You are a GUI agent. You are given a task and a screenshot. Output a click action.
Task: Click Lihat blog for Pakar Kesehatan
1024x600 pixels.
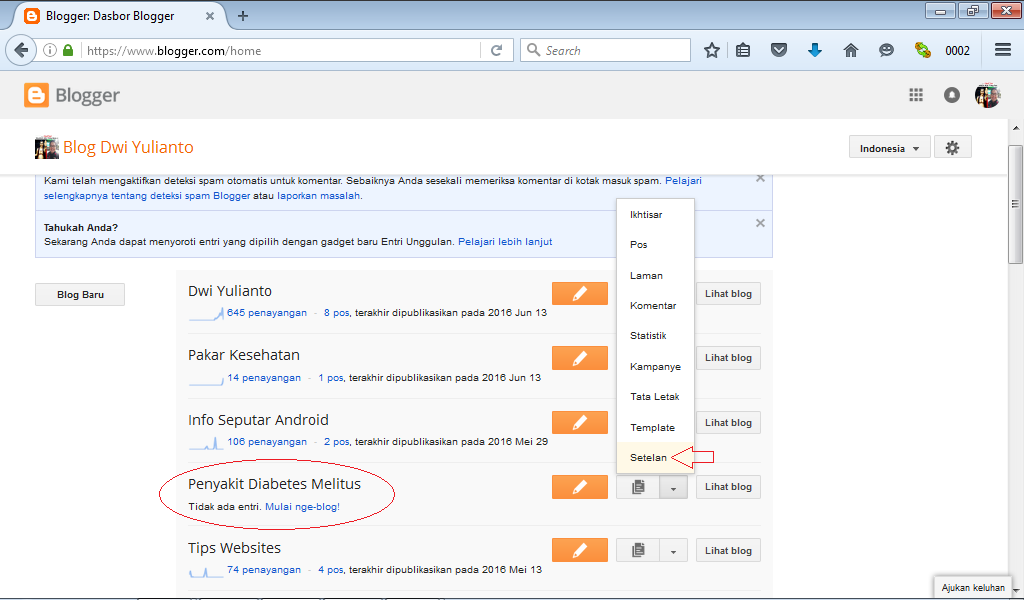pyautogui.click(x=728, y=358)
